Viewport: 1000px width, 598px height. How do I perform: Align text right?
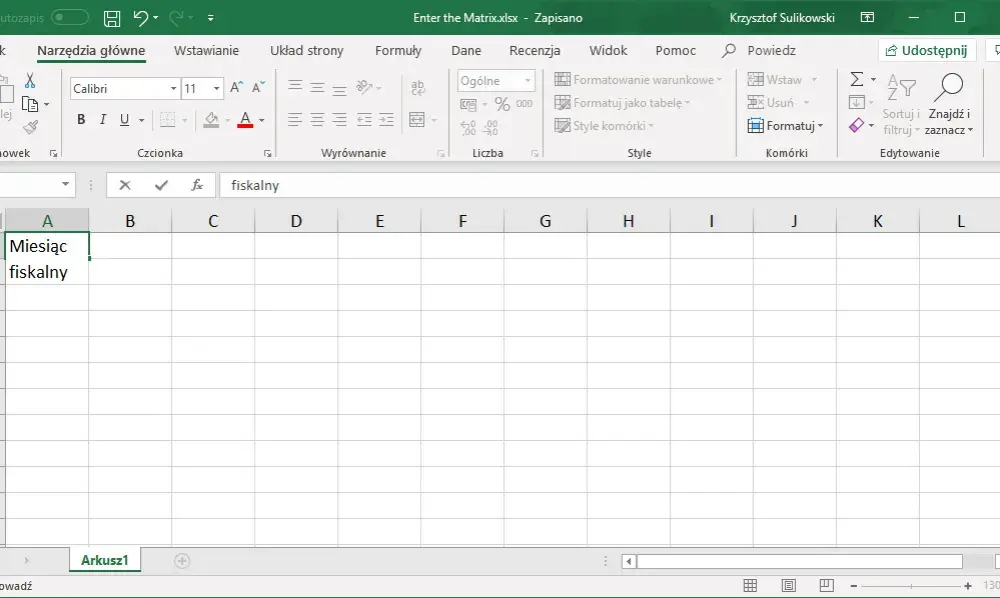pyautogui.click(x=339, y=119)
